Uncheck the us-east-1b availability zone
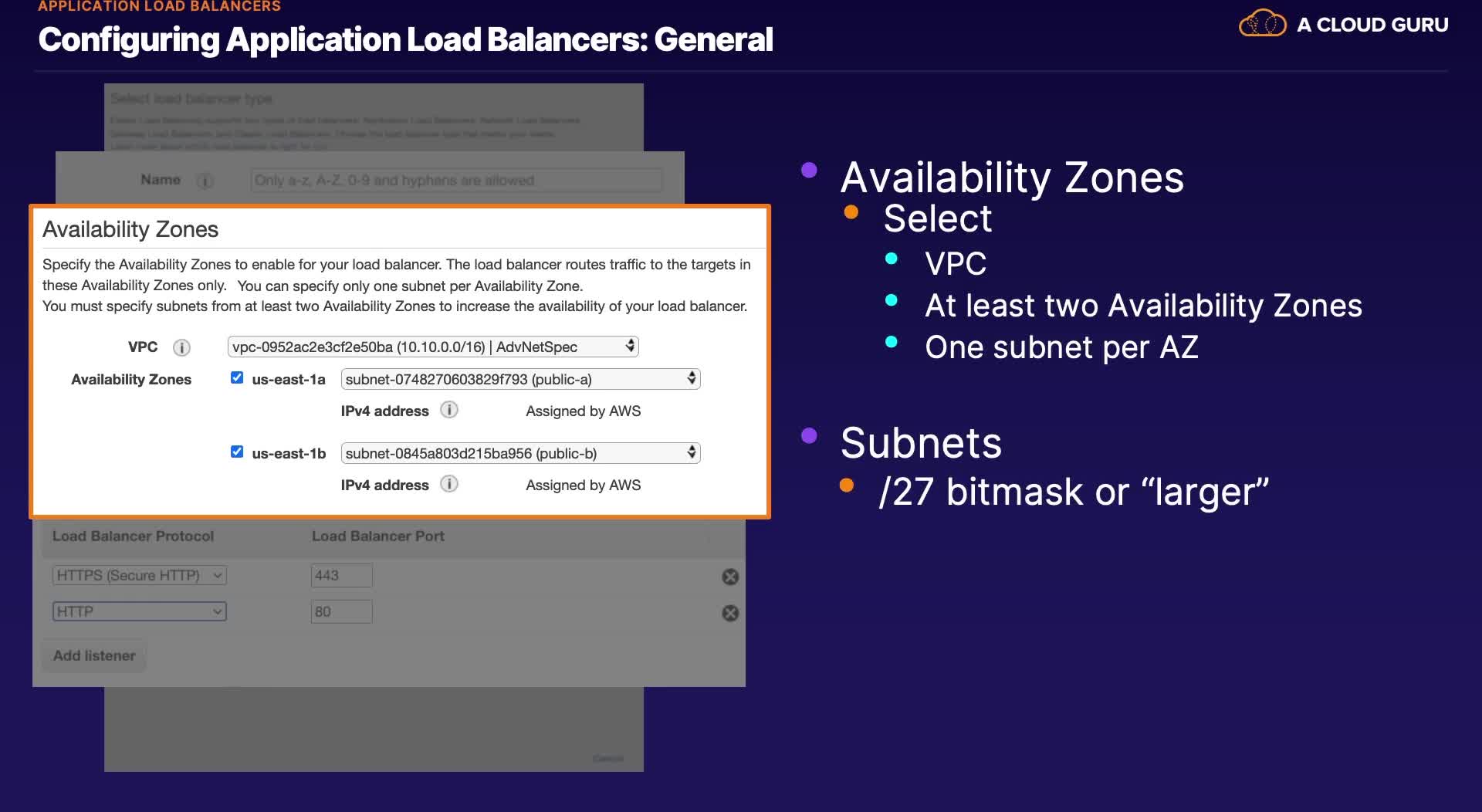The image size is (1482, 812). coord(237,452)
